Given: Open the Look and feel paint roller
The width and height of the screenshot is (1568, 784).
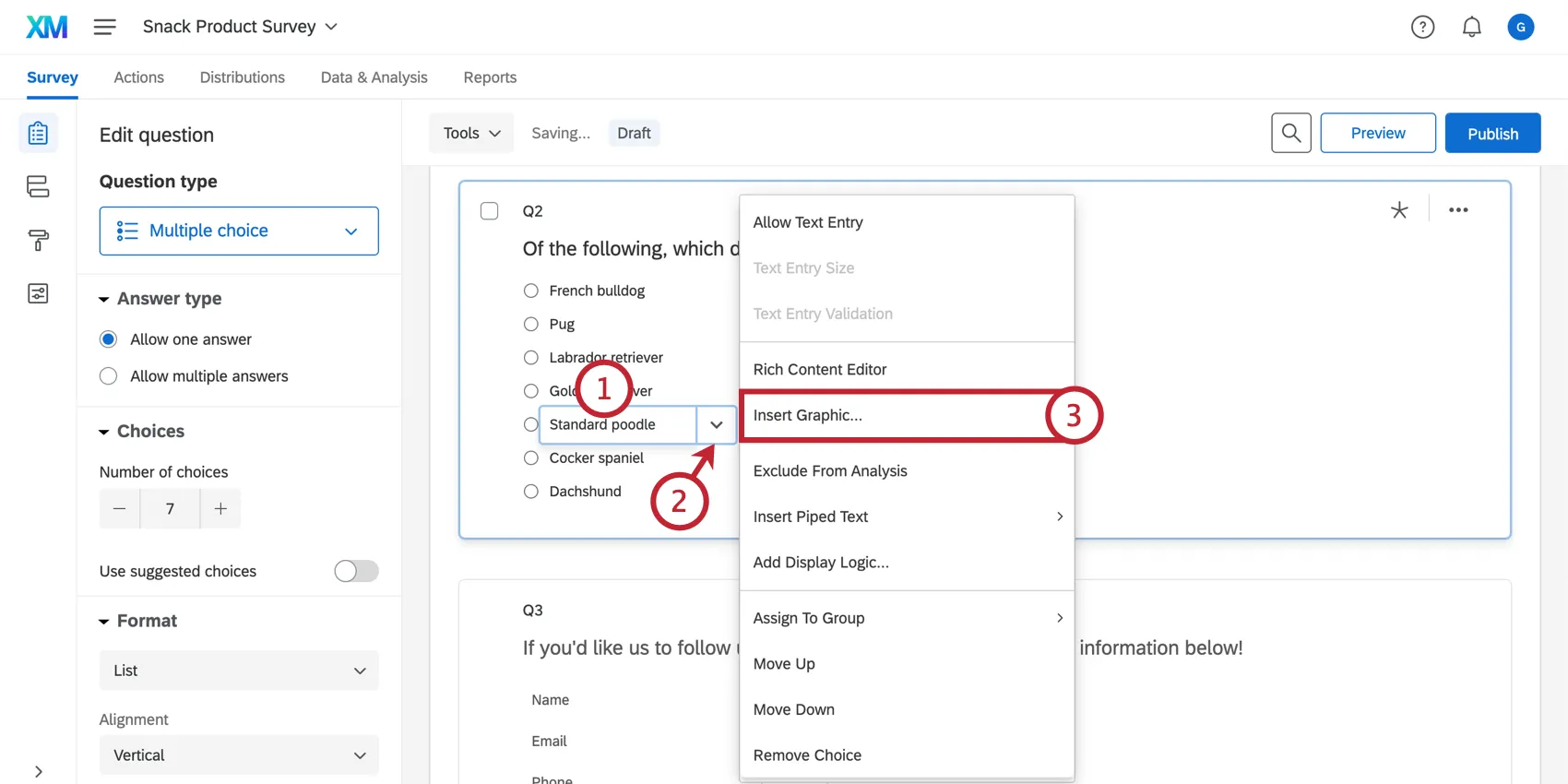Looking at the screenshot, I should tap(38, 240).
